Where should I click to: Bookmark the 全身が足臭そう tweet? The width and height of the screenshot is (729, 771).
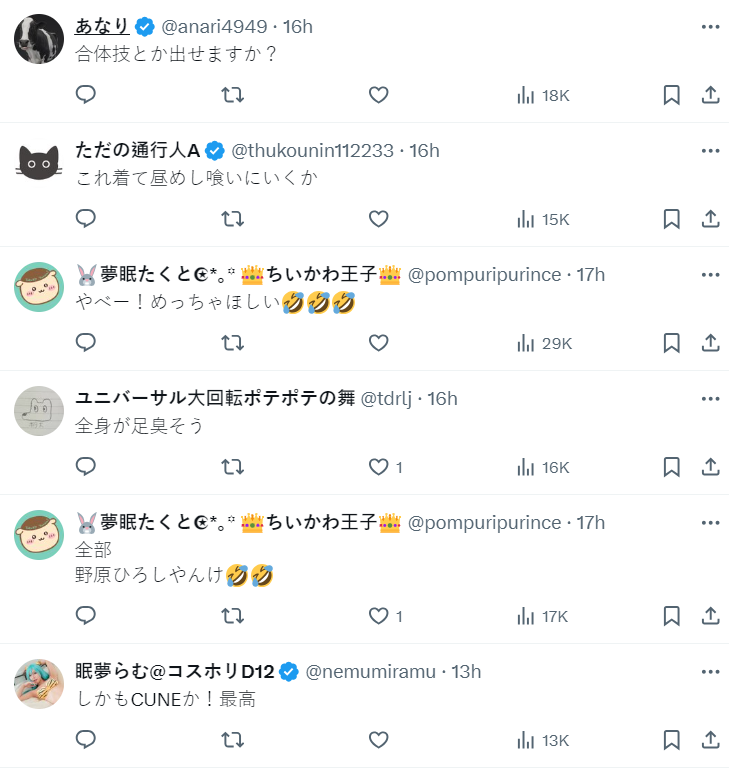672,467
